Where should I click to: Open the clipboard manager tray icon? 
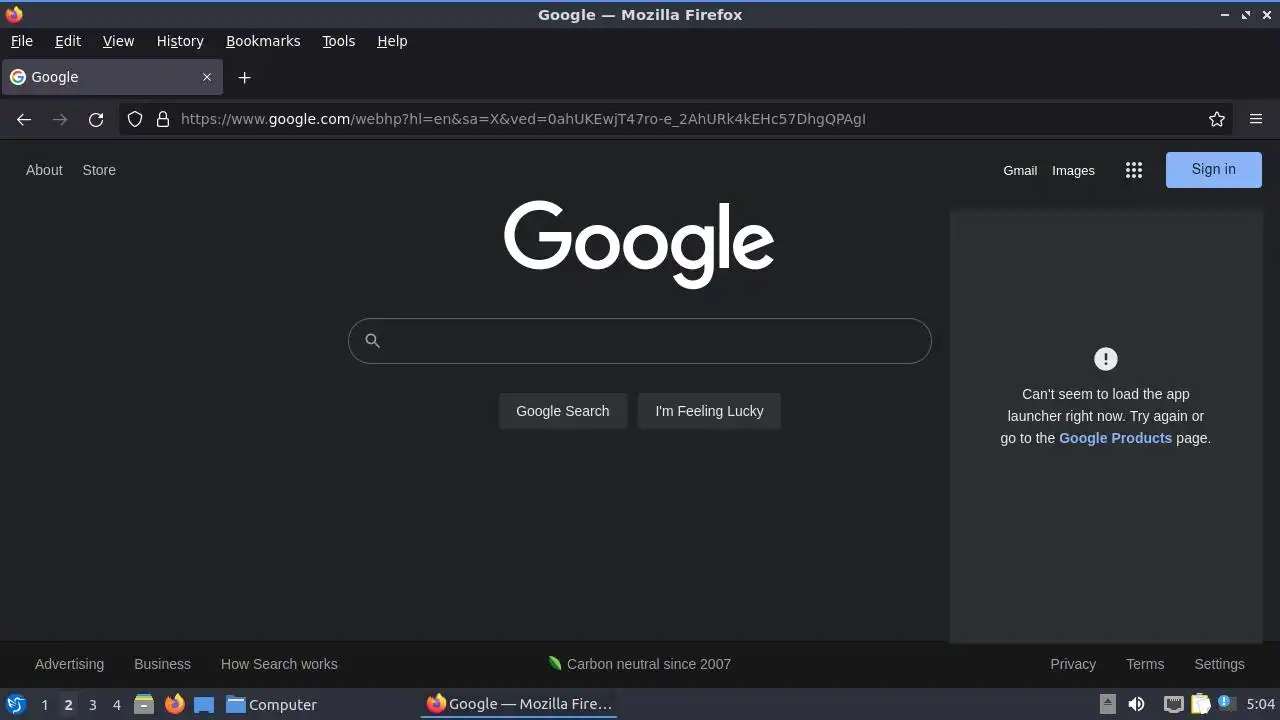[1200, 704]
